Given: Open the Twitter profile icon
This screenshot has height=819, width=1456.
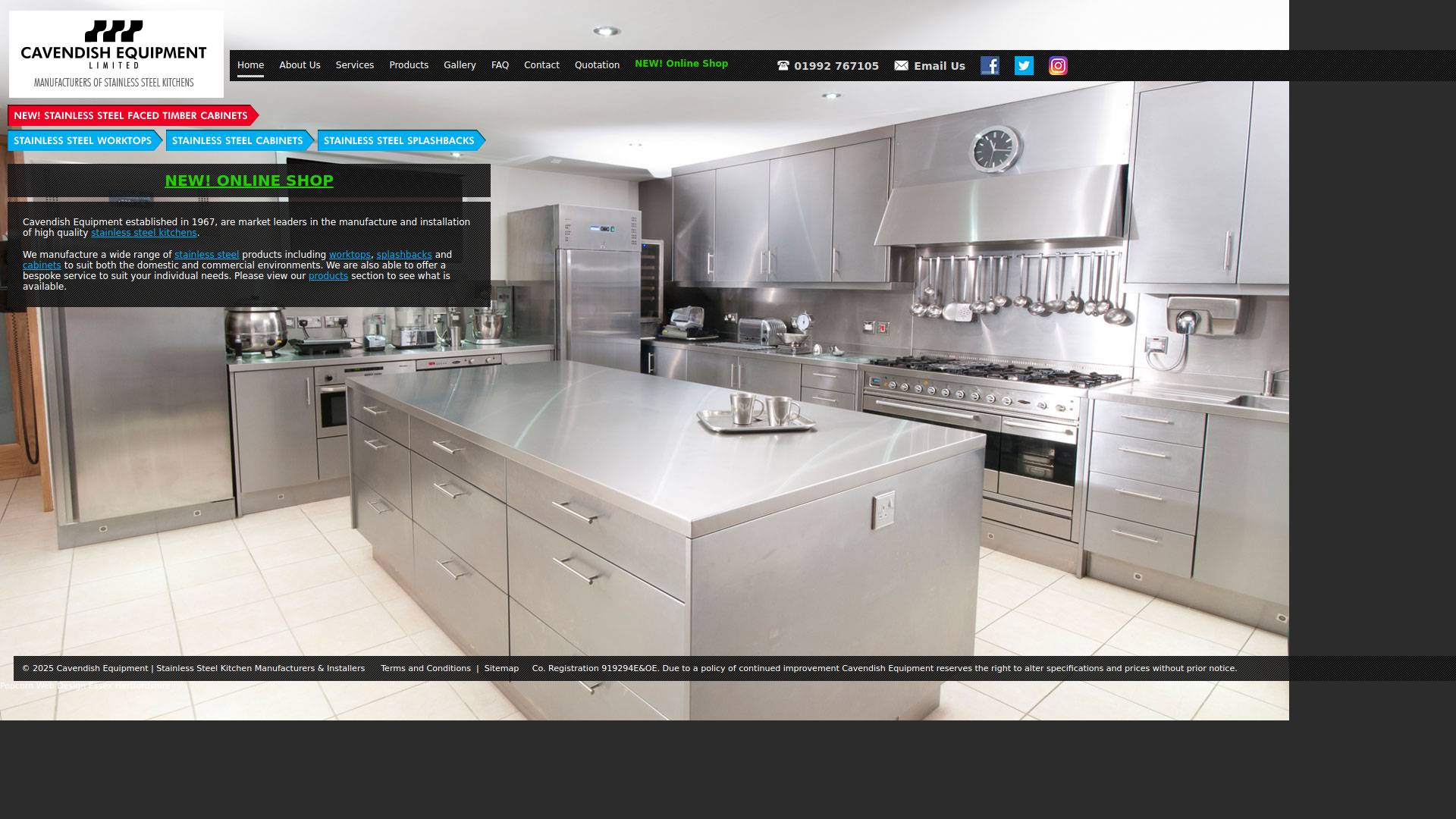Looking at the screenshot, I should coord(1024,66).
